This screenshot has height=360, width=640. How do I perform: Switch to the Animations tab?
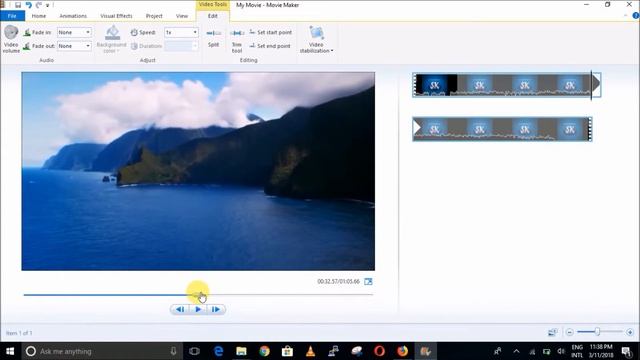pyautogui.click(x=73, y=16)
